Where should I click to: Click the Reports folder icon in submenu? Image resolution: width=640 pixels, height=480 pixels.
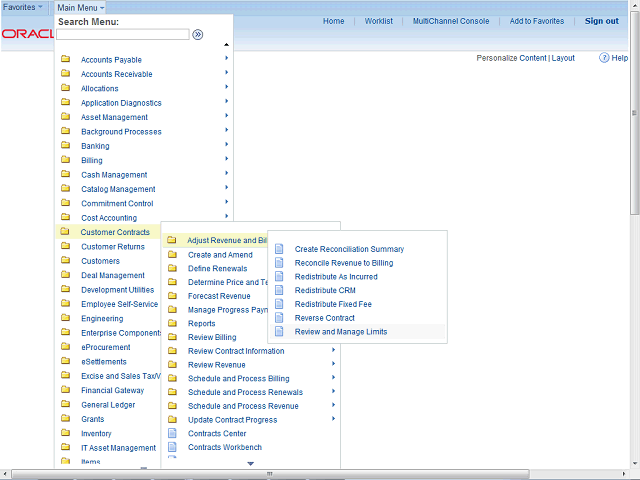173,323
